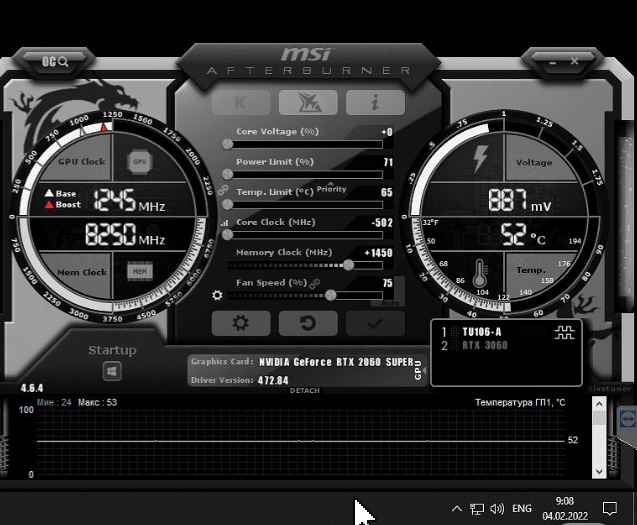Click the Core Clock slider handle

(228, 234)
